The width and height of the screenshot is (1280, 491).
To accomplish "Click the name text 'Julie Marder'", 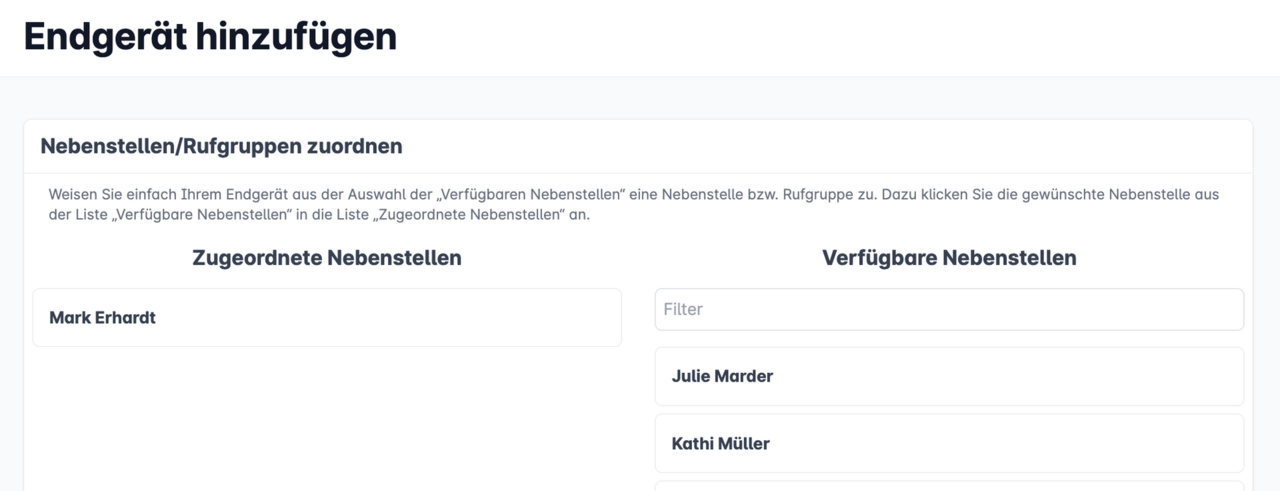I will click(x=722, y=377).
